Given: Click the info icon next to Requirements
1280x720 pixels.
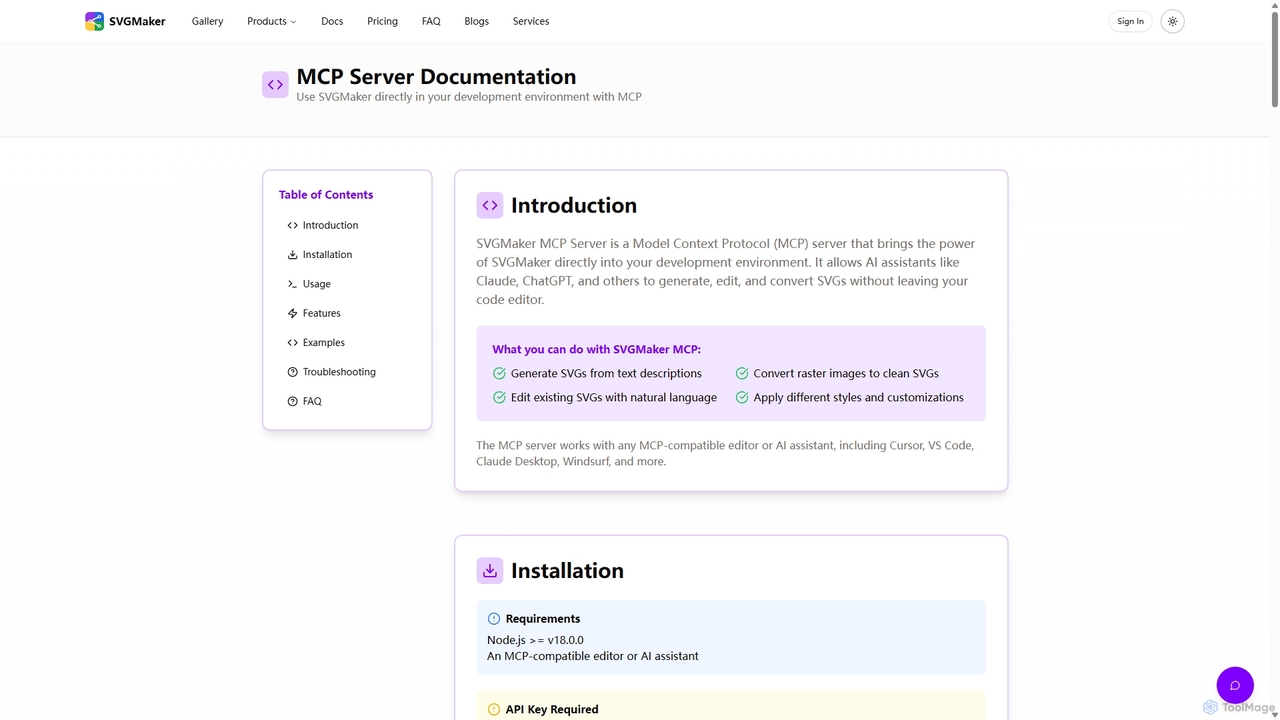Looking at the screenshot, I should click(x=493, y=619).
